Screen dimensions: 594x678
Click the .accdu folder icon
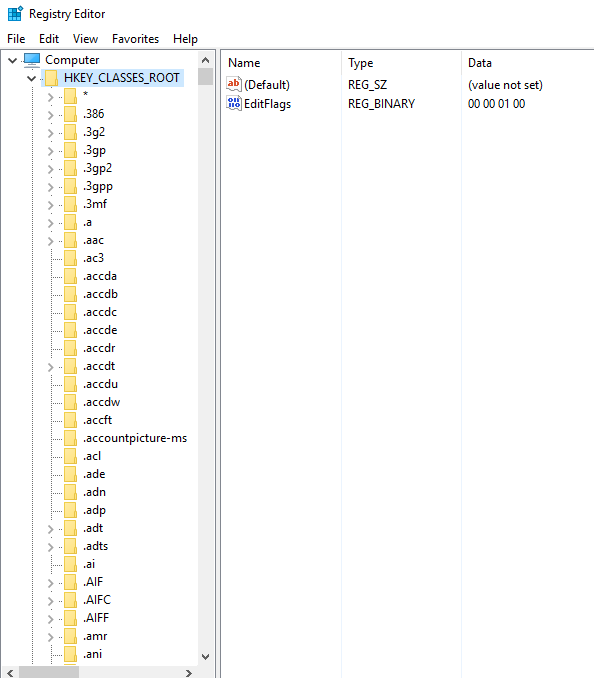pyautogui.click(x=70, y=384)
